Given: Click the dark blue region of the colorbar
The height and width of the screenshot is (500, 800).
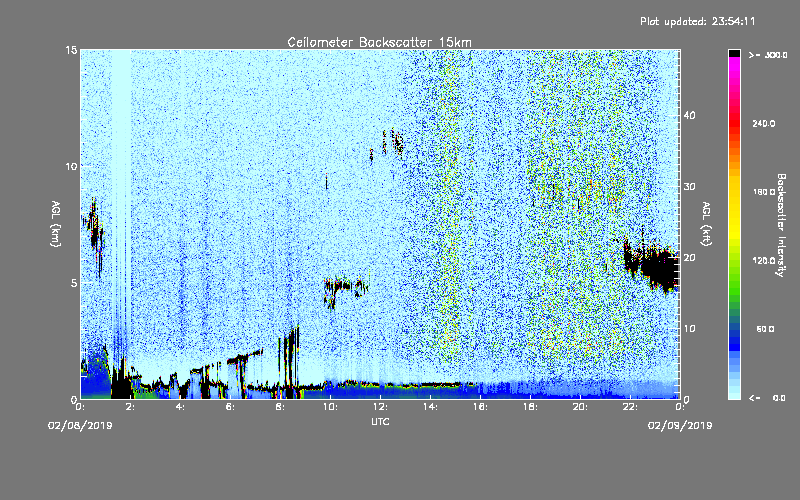Looking at the screenshot, I should [x=734, y=339].
